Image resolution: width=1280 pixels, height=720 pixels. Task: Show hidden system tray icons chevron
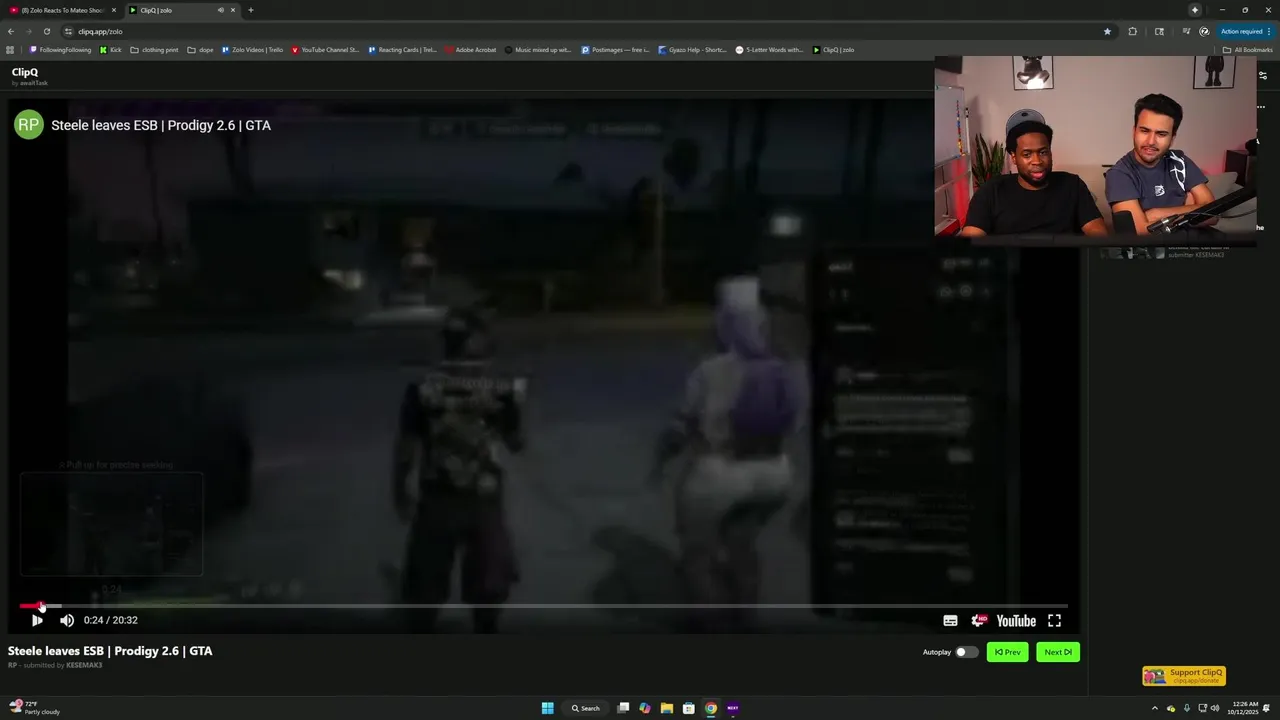(x=1155, y=708)
